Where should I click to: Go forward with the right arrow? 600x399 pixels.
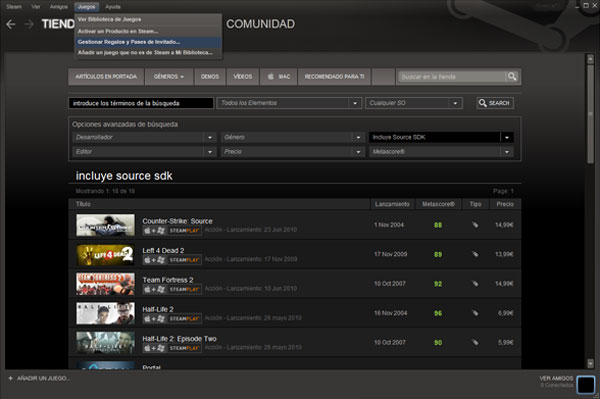point(29,24)
